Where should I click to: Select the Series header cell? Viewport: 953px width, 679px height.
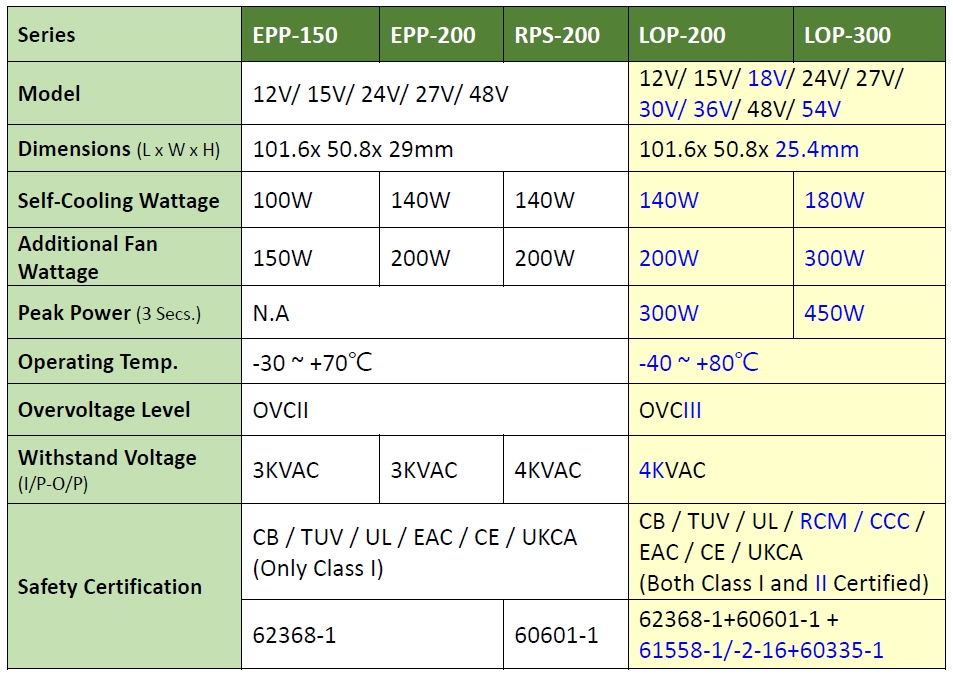point(47,36)
